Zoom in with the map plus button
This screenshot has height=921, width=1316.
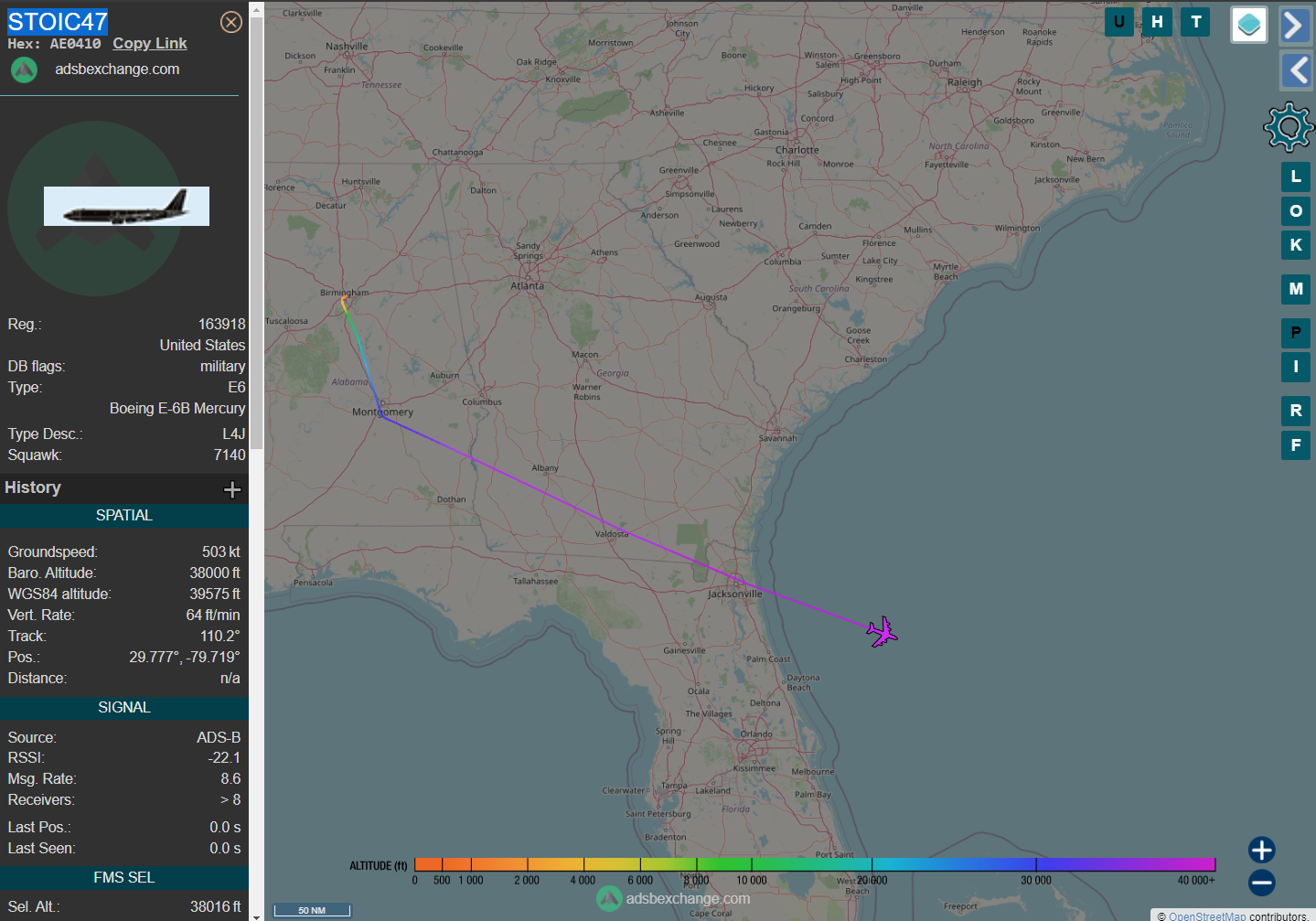1262,850
